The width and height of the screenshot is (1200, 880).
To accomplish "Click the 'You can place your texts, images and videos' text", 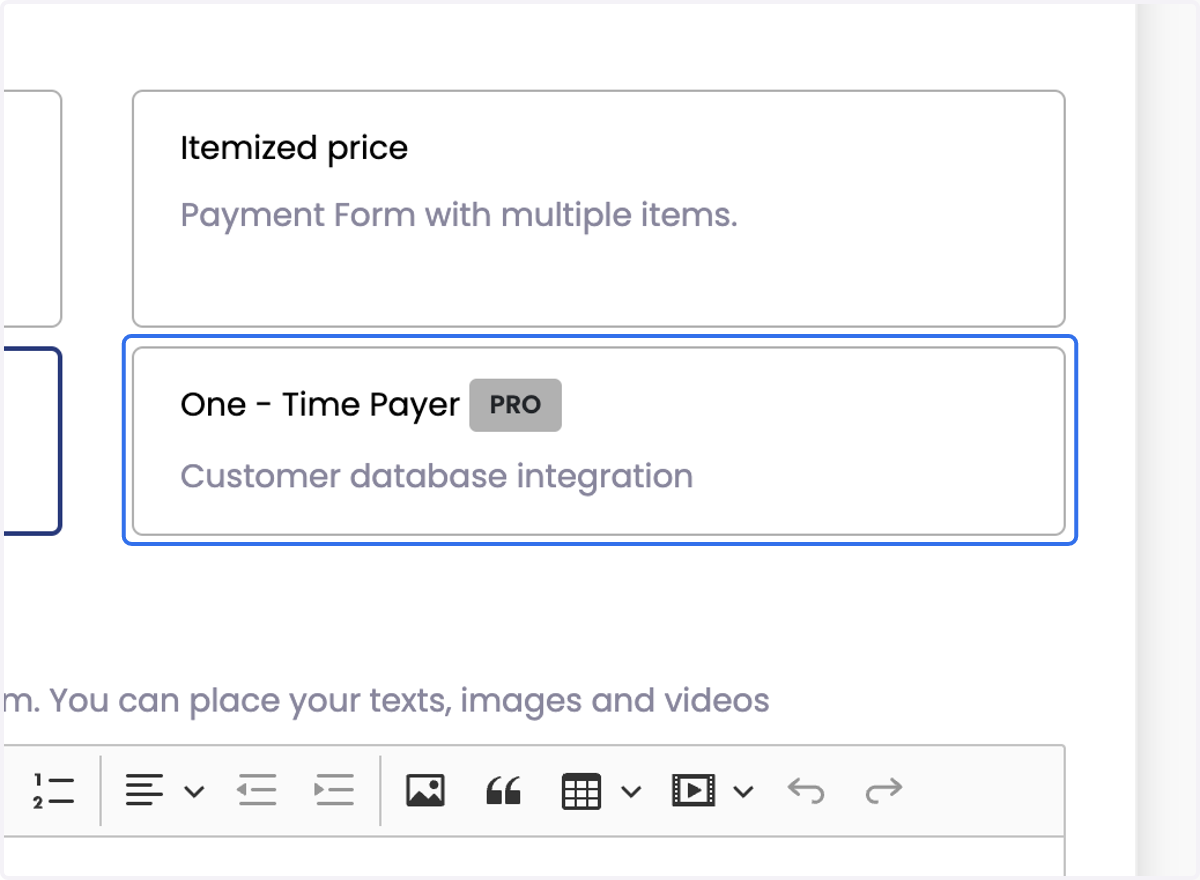I will click(410, 701).
